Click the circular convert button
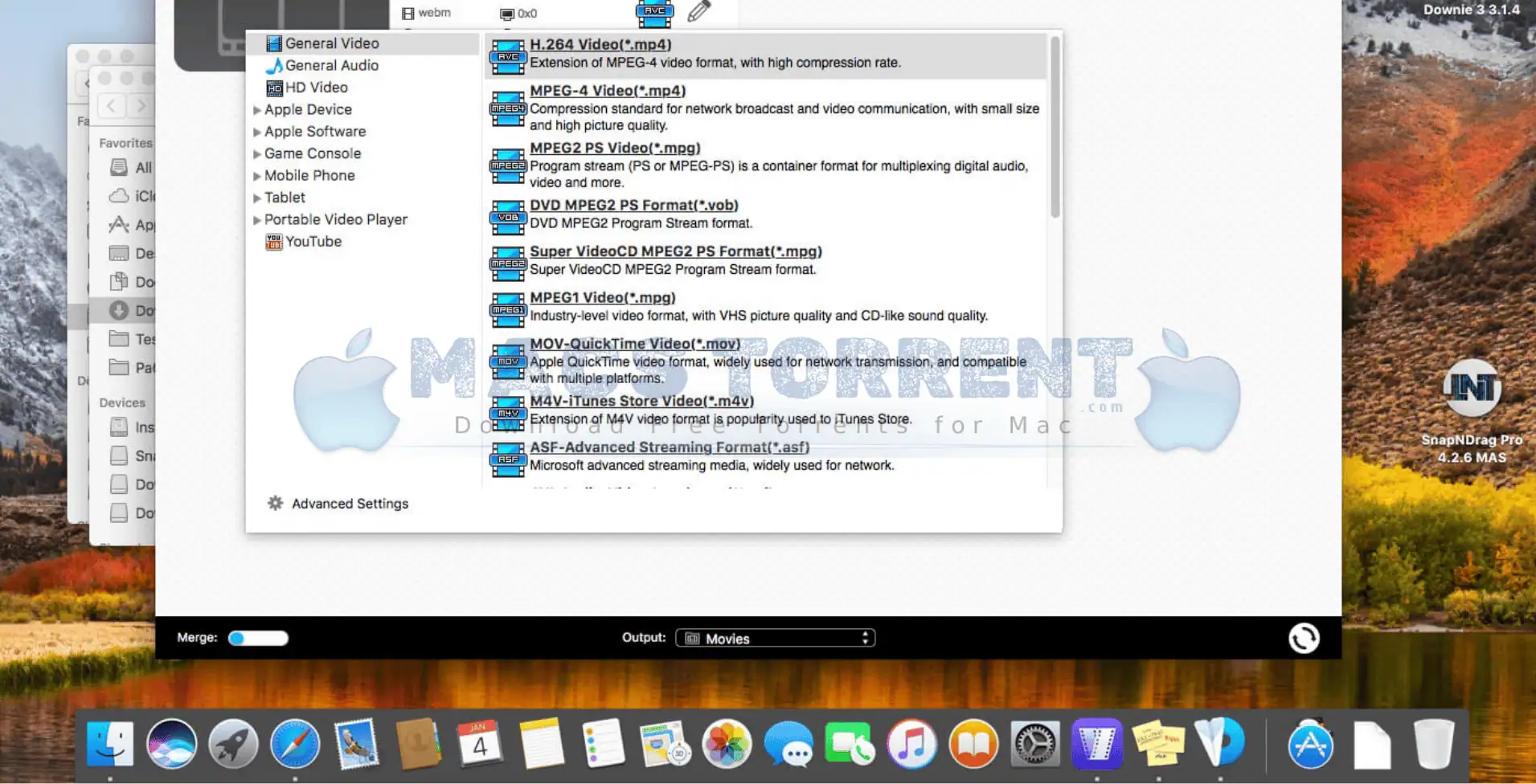This screenshot has height=784, width=1536. click(x=1304, y=638)
